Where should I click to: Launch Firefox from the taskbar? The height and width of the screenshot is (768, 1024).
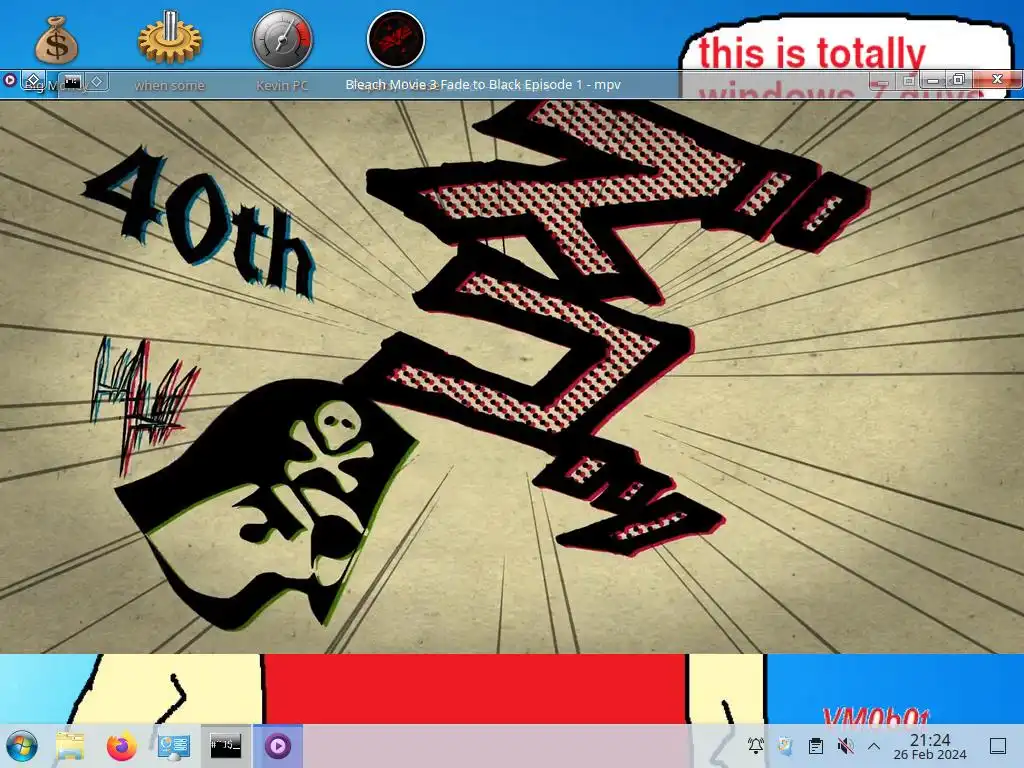[121, 746]
